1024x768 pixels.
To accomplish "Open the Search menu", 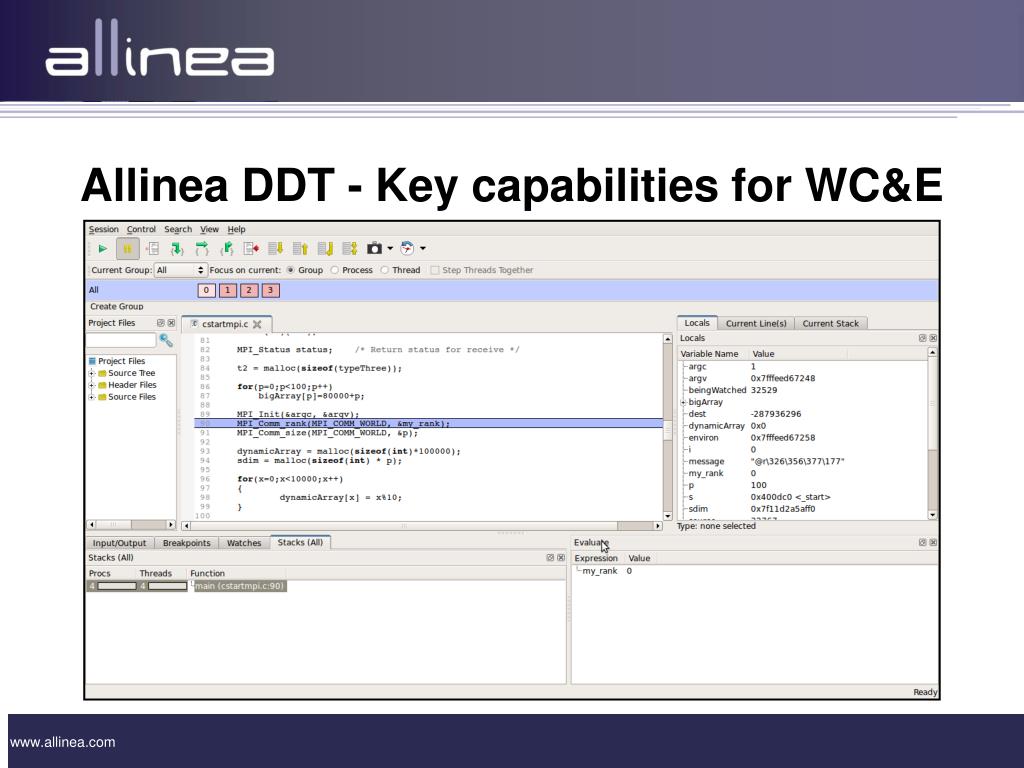I will click(178, 229).
